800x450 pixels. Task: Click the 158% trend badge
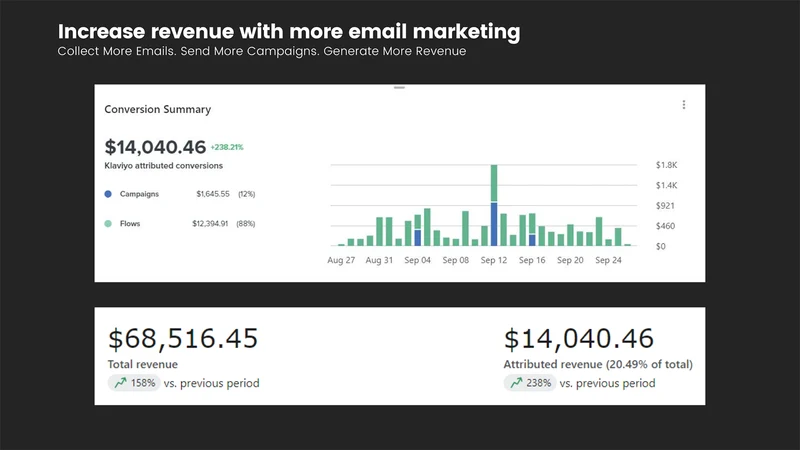(x=134, y=383)
